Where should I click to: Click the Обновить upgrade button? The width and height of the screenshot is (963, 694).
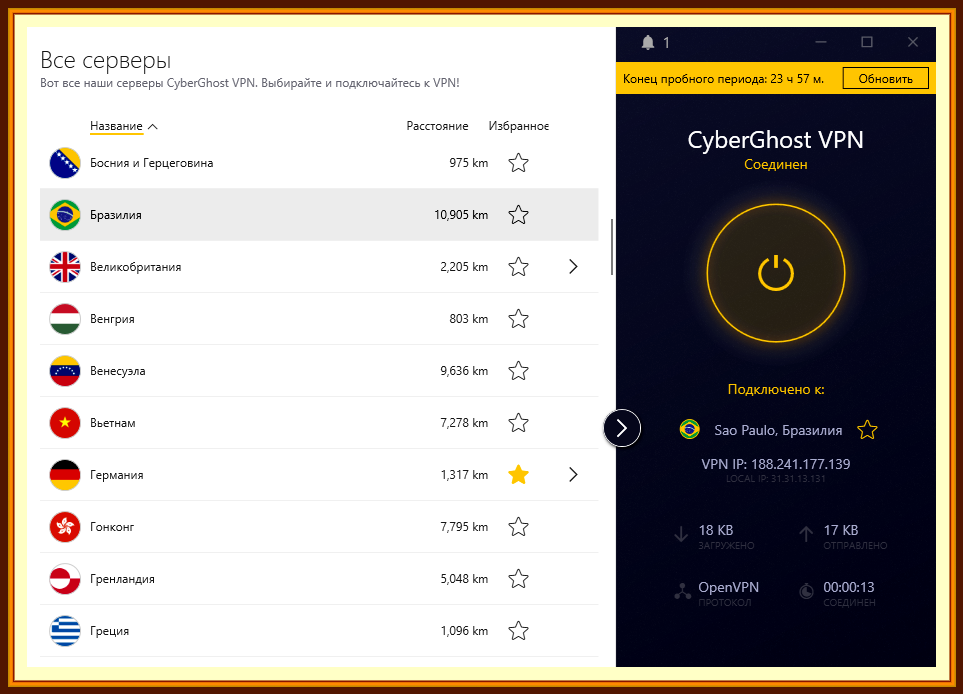click(885, 79)
